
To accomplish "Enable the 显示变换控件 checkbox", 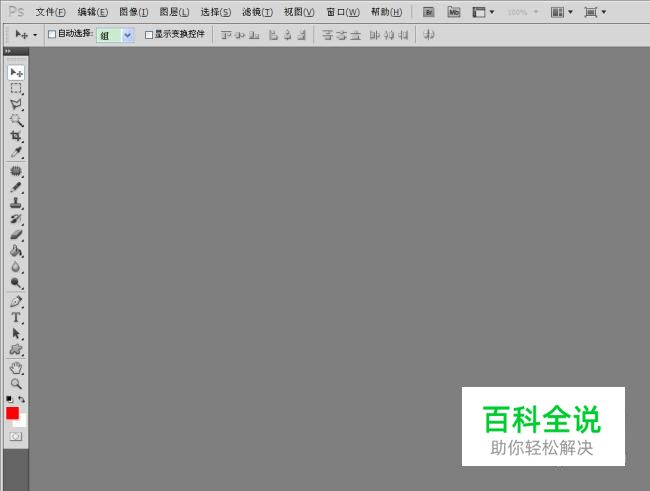I will pos(149,35).
